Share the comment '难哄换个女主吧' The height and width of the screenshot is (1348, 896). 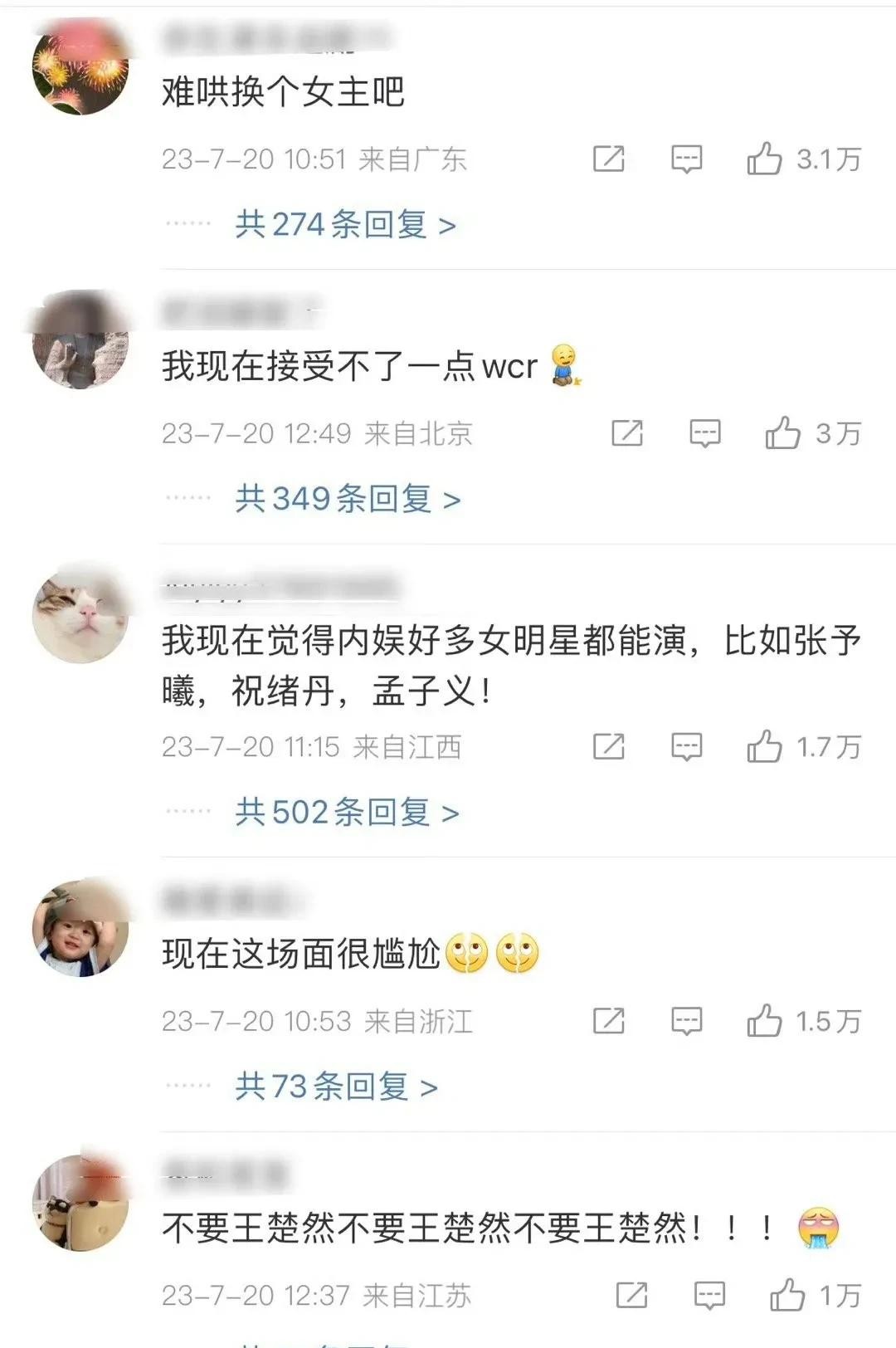pos(609,158)
